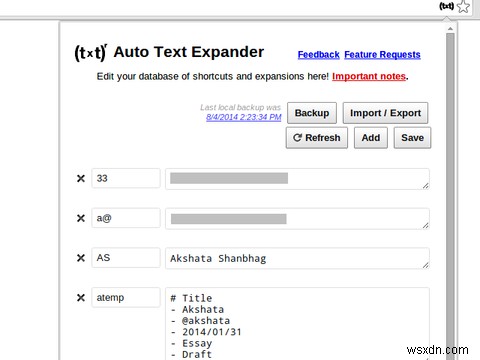Delete the a@ shortcut row

(81, 218)
